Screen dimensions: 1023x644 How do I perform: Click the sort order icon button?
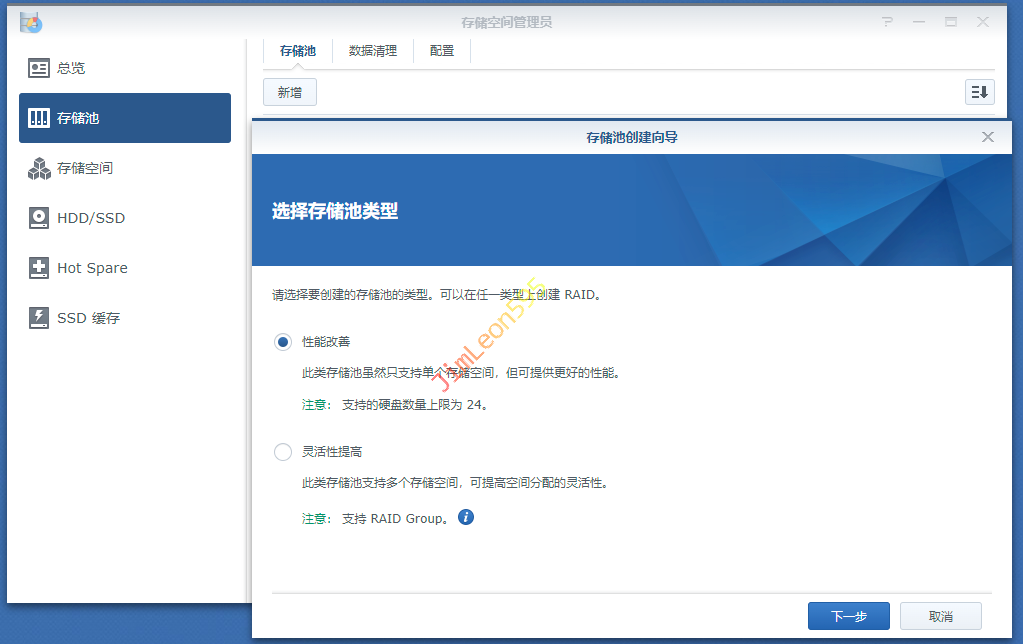[x=979, y=92]
